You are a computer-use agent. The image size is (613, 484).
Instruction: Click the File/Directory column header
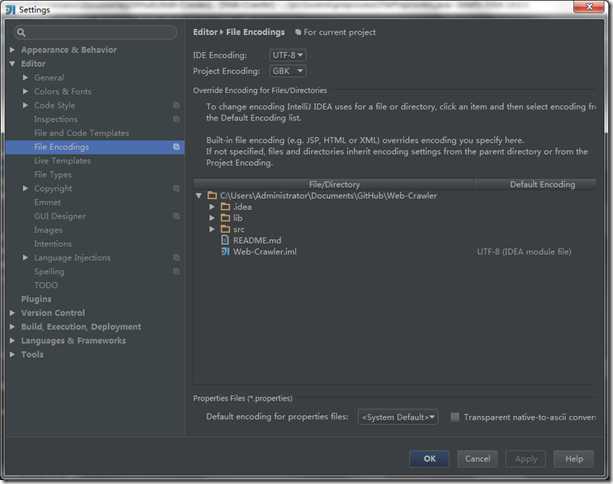coord(334,184)
